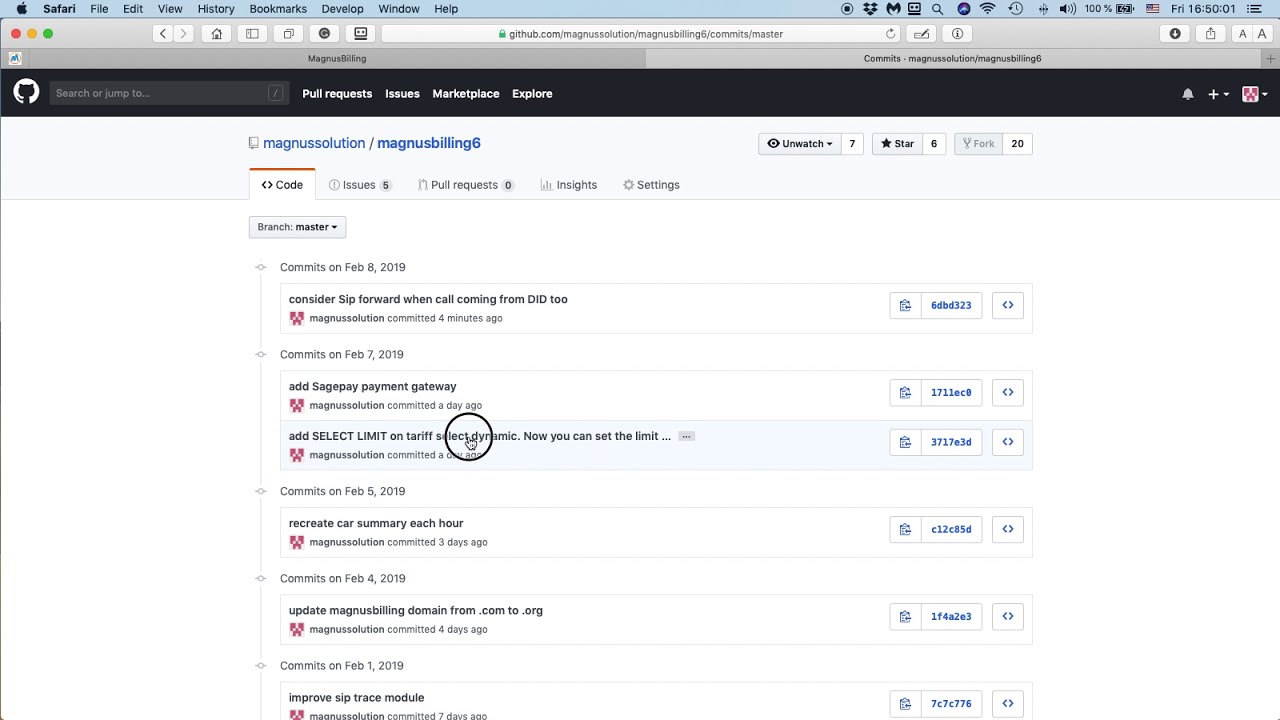Switch to the Issues repository tab

360,185
